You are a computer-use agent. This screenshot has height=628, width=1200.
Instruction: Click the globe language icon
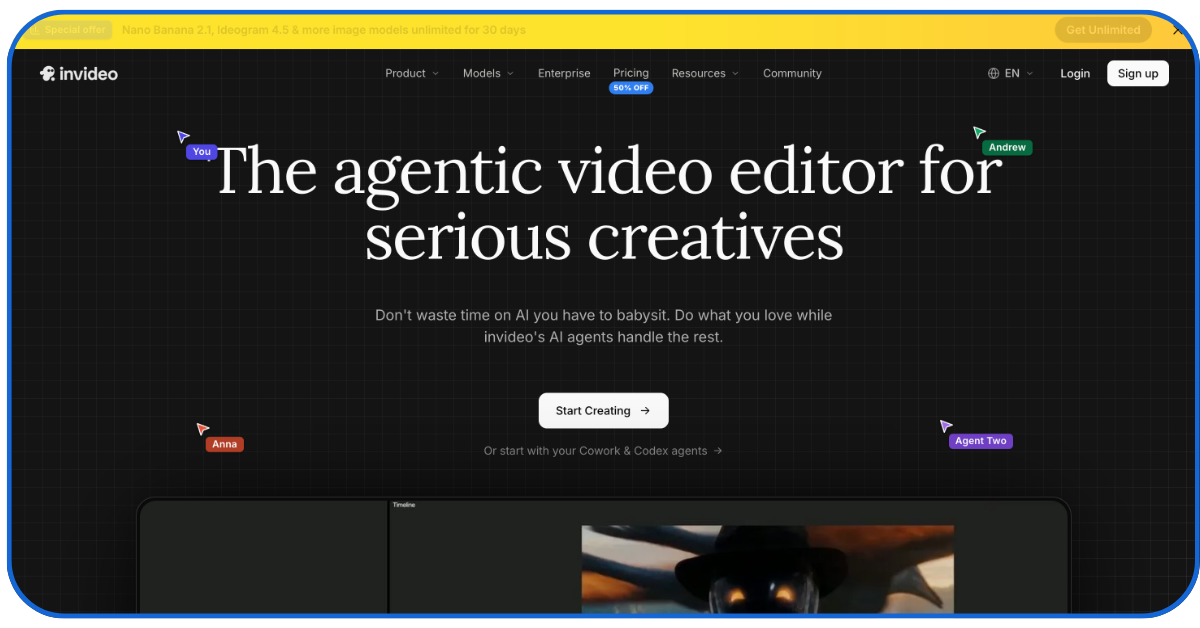tap(993, 73)
